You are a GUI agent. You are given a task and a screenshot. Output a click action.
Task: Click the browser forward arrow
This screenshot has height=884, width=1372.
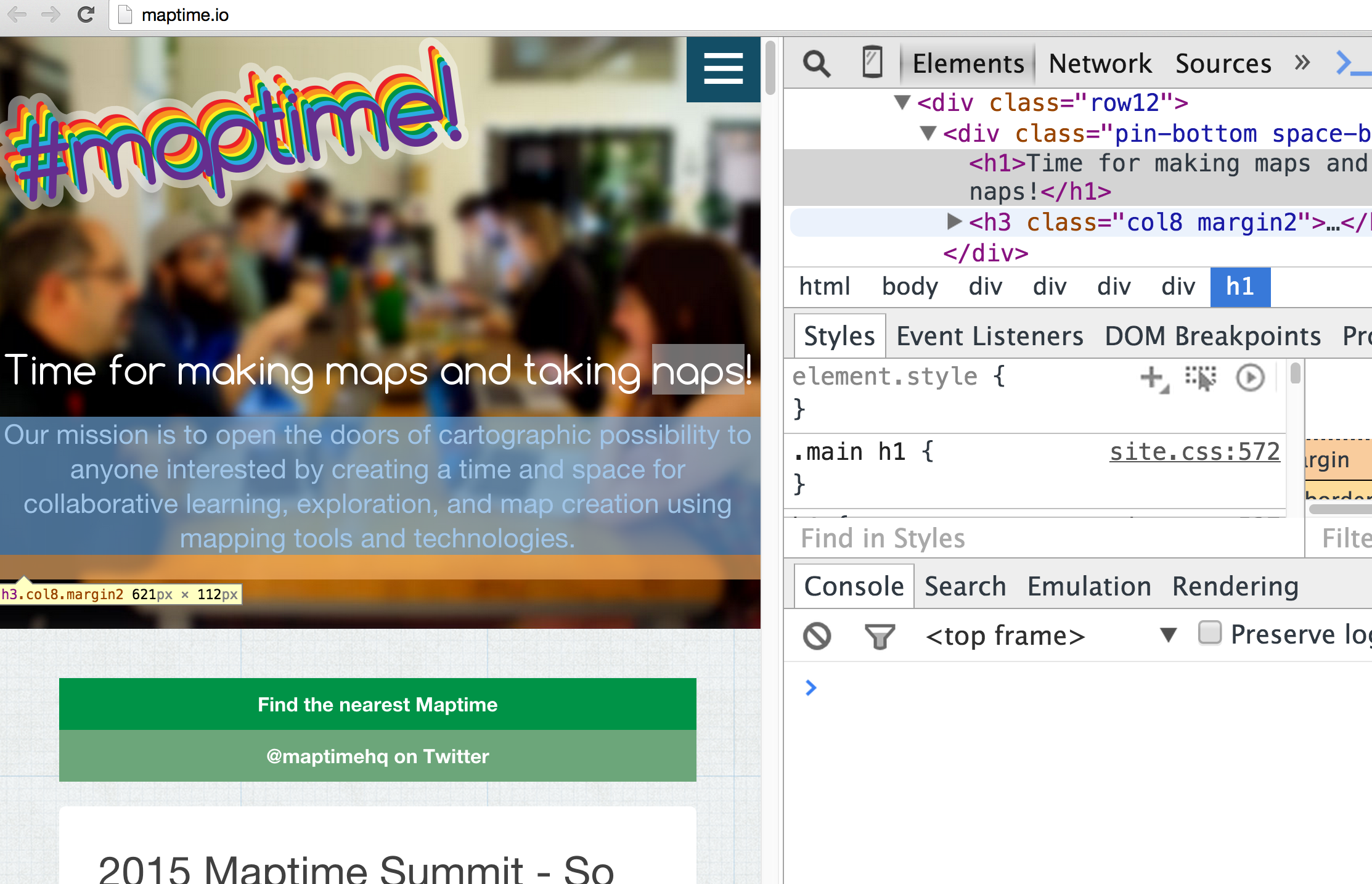click(x=51, y=14)
